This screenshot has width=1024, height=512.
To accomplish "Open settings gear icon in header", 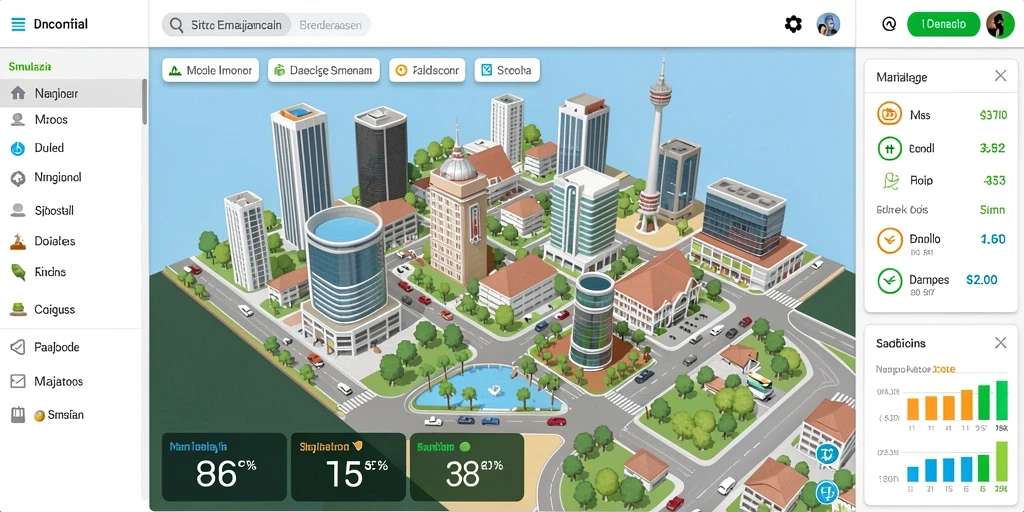I will pyautogui.click(x=793, y=25).
